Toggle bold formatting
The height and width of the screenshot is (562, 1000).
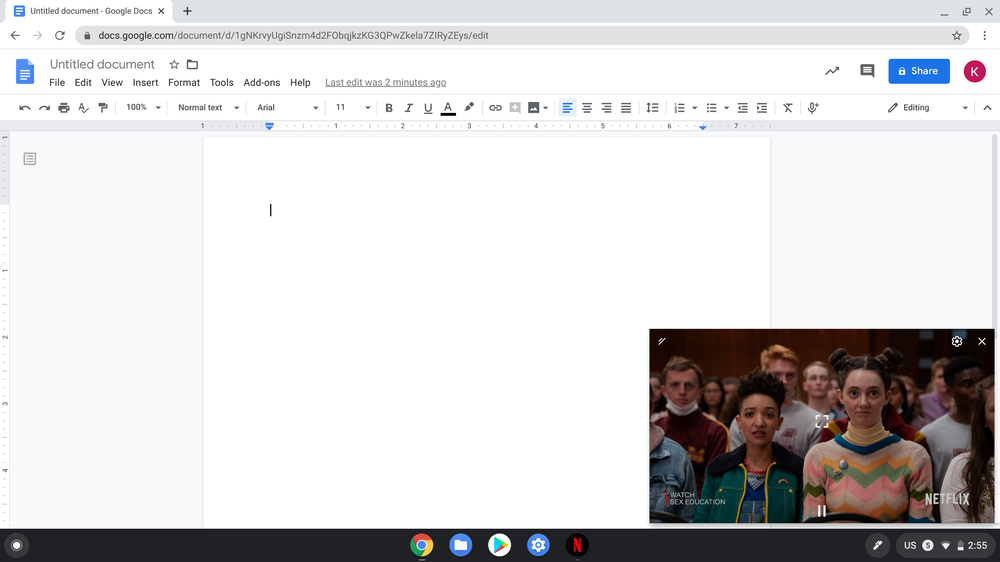coord(389,108)
